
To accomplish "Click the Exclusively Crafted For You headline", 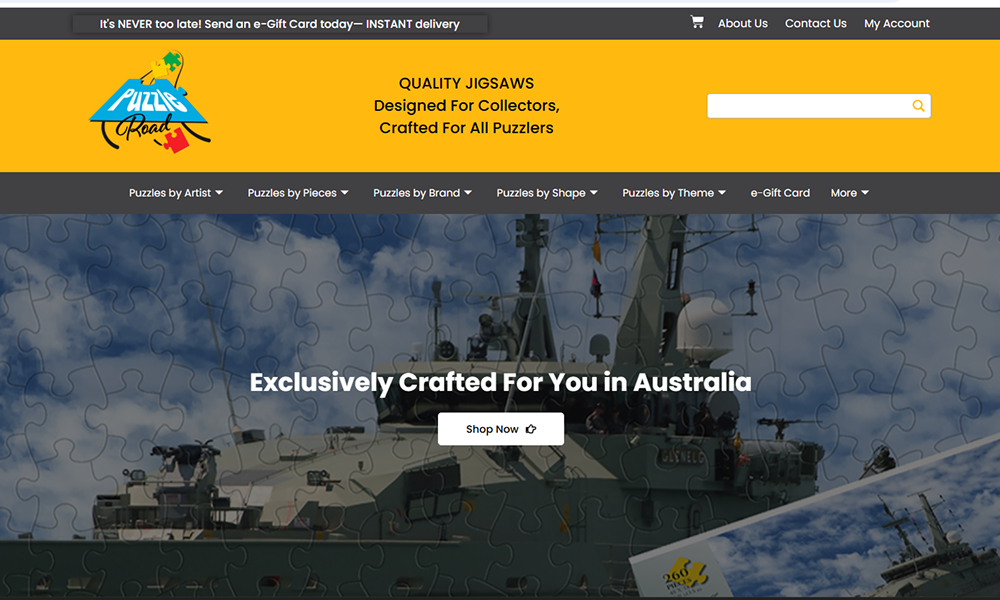I will [x=500, y=382].
